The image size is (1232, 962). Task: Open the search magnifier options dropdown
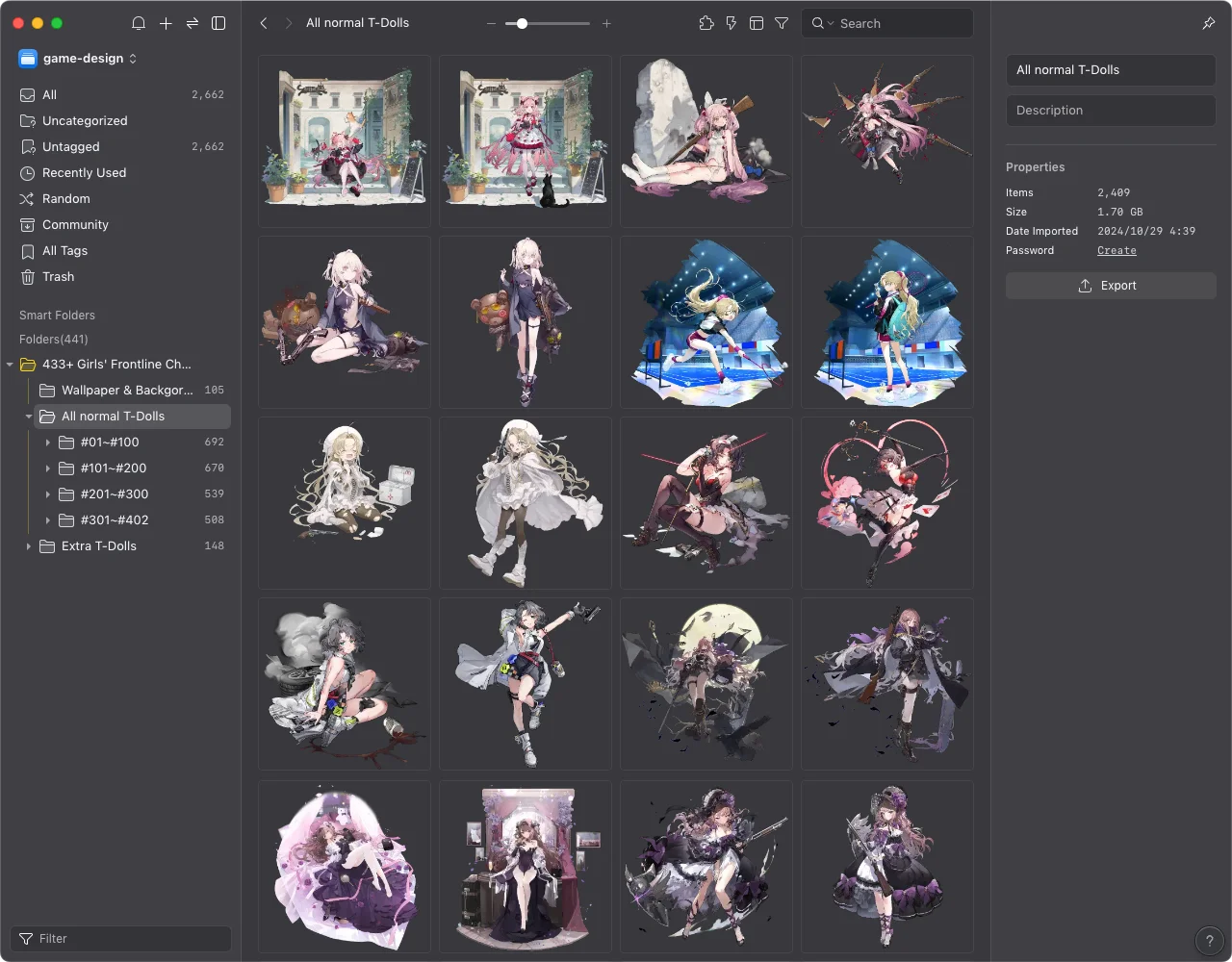coord(822,23)
